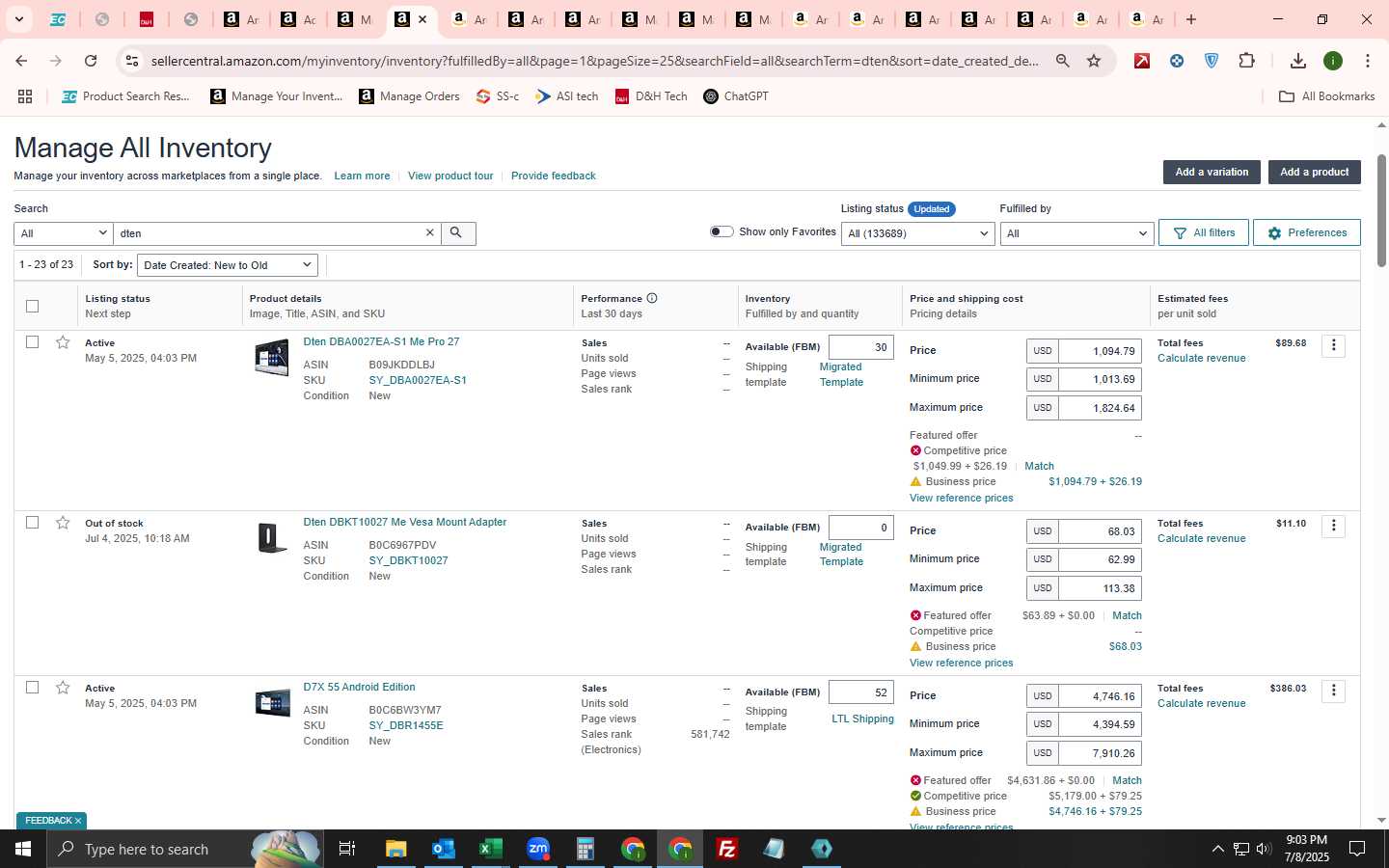1389x868 pixels.
Task: Open the apps grid in bookmarks bar
Action: point(25,96)
